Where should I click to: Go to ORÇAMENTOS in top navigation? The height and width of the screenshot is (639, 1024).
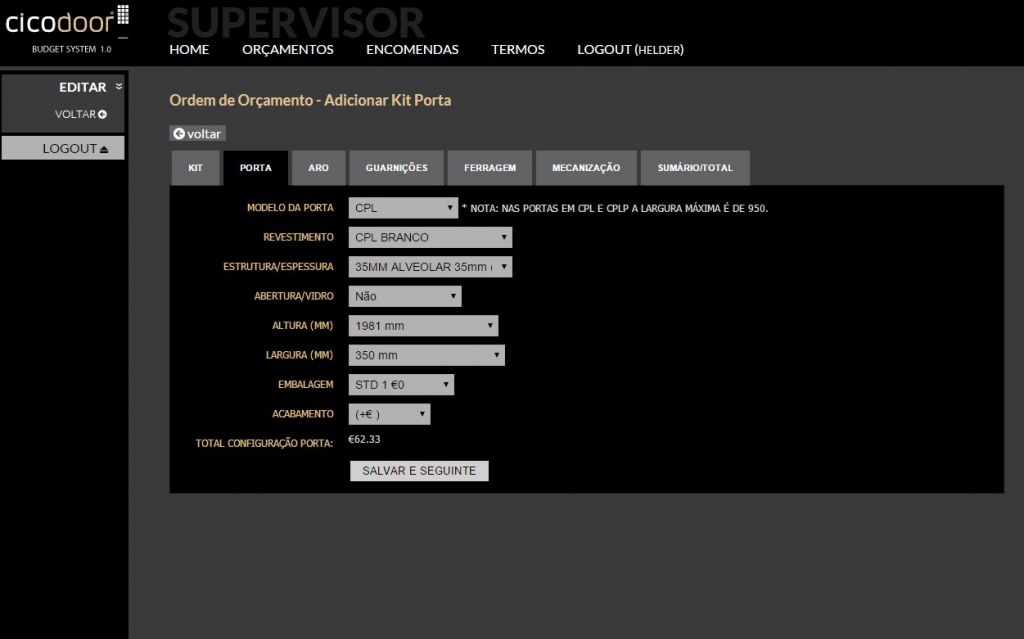(x=288, y=49)
